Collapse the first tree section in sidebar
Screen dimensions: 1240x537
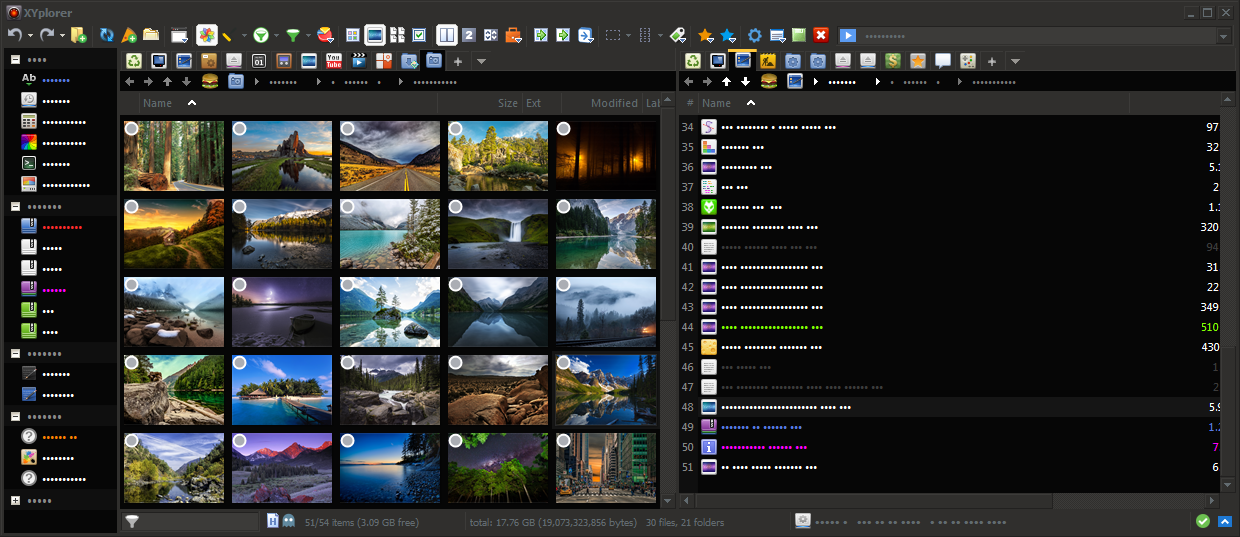coord(16,59)
